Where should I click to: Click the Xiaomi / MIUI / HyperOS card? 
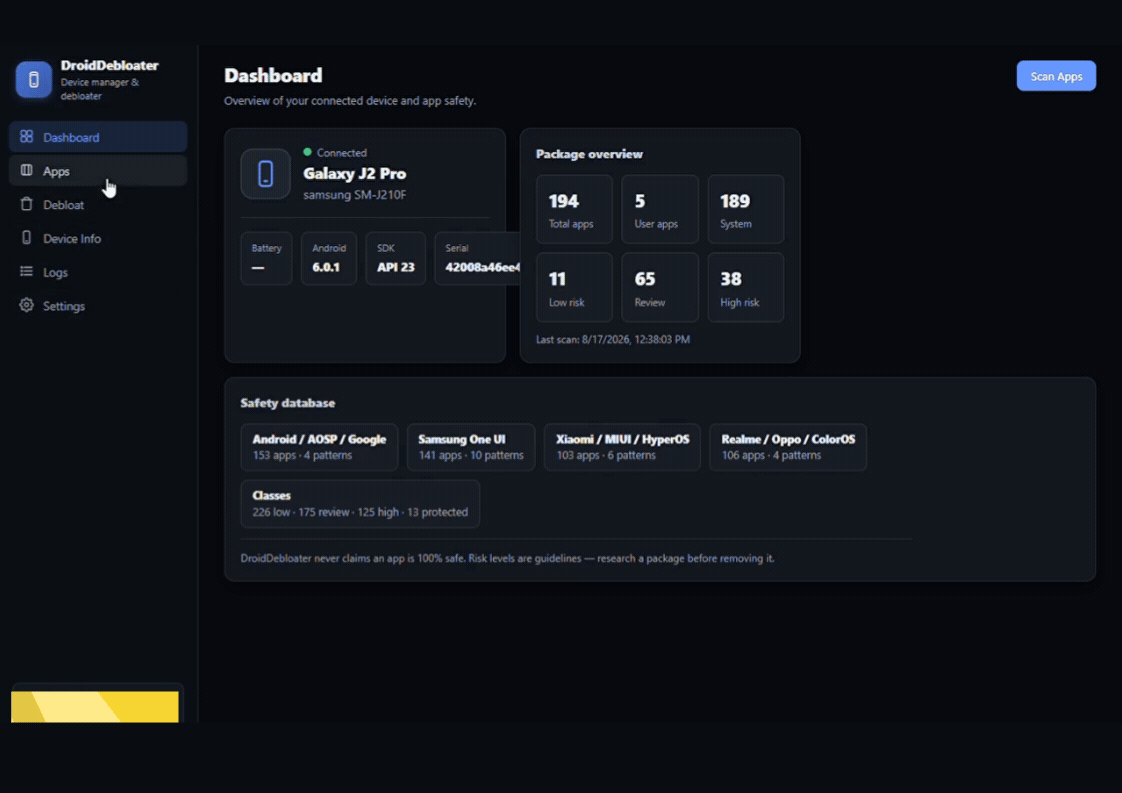coord(623,447)
